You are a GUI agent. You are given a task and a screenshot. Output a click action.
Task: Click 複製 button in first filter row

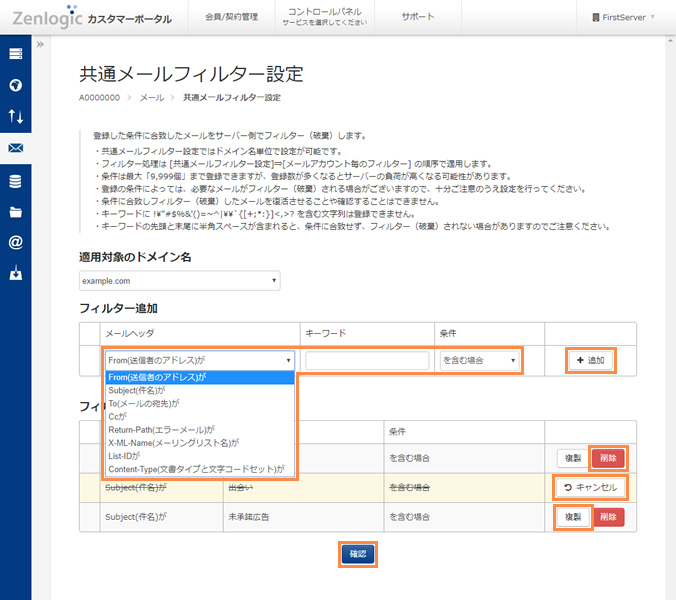point(573,458)
